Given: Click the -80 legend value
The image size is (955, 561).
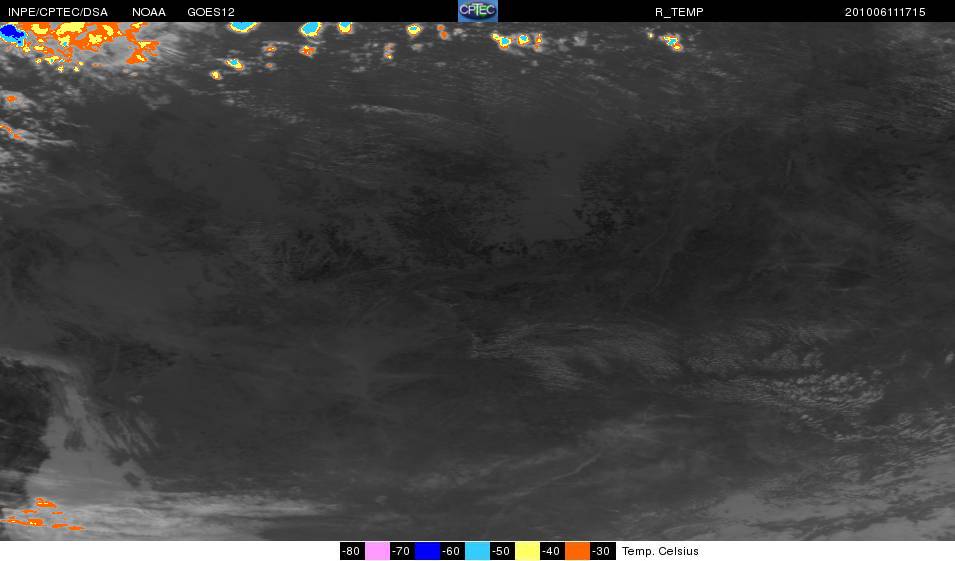Looking at the screenshot, I should pyautogui.click(x=352, y=551).
